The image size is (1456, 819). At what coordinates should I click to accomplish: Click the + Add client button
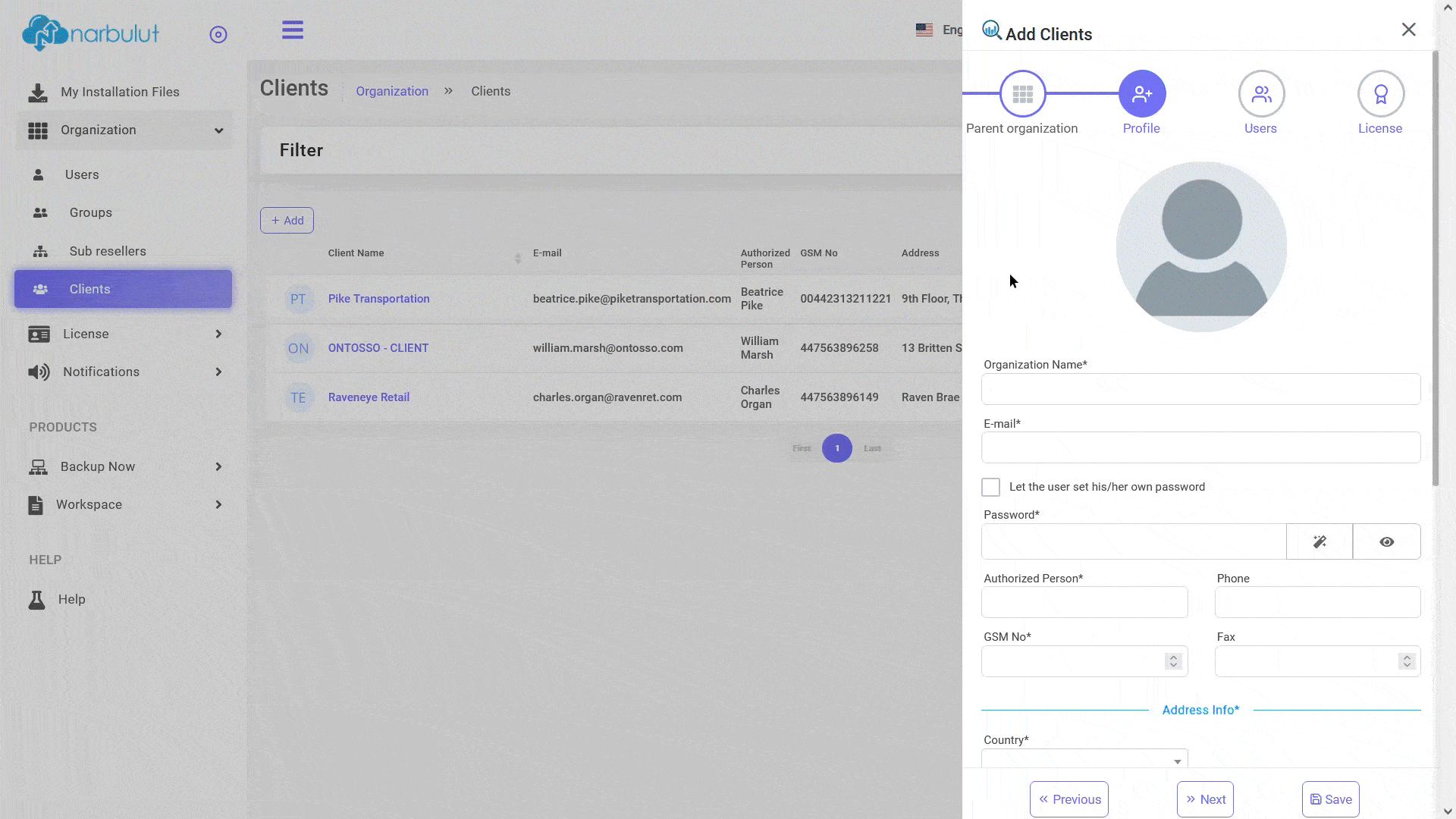point(287,221)
